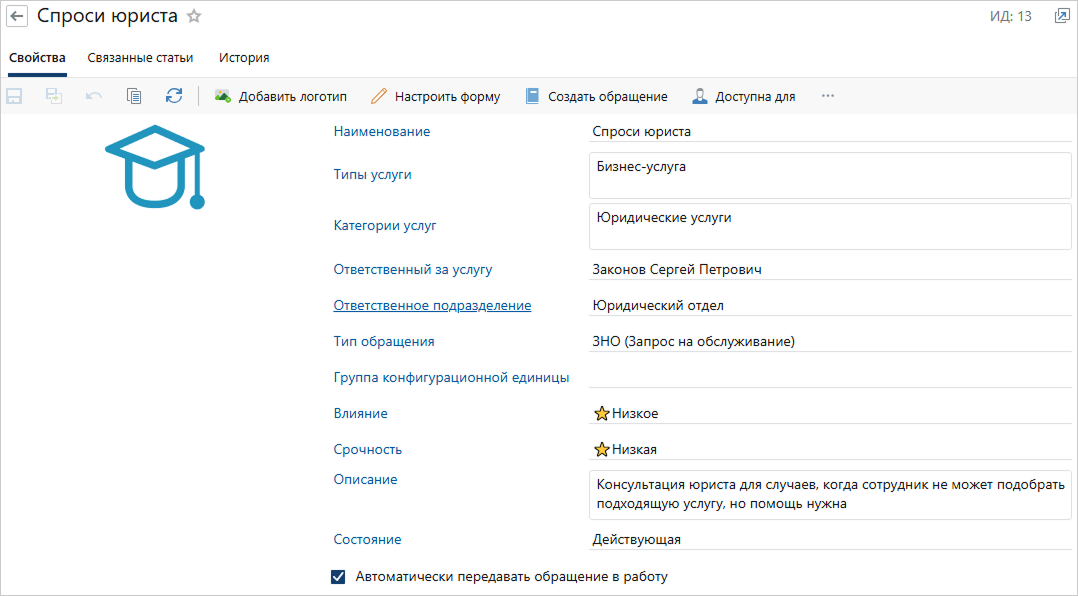Screen dimensions: 1078x596
Task: Click the Save and close toolbar icon
Action: click(53, 96)
